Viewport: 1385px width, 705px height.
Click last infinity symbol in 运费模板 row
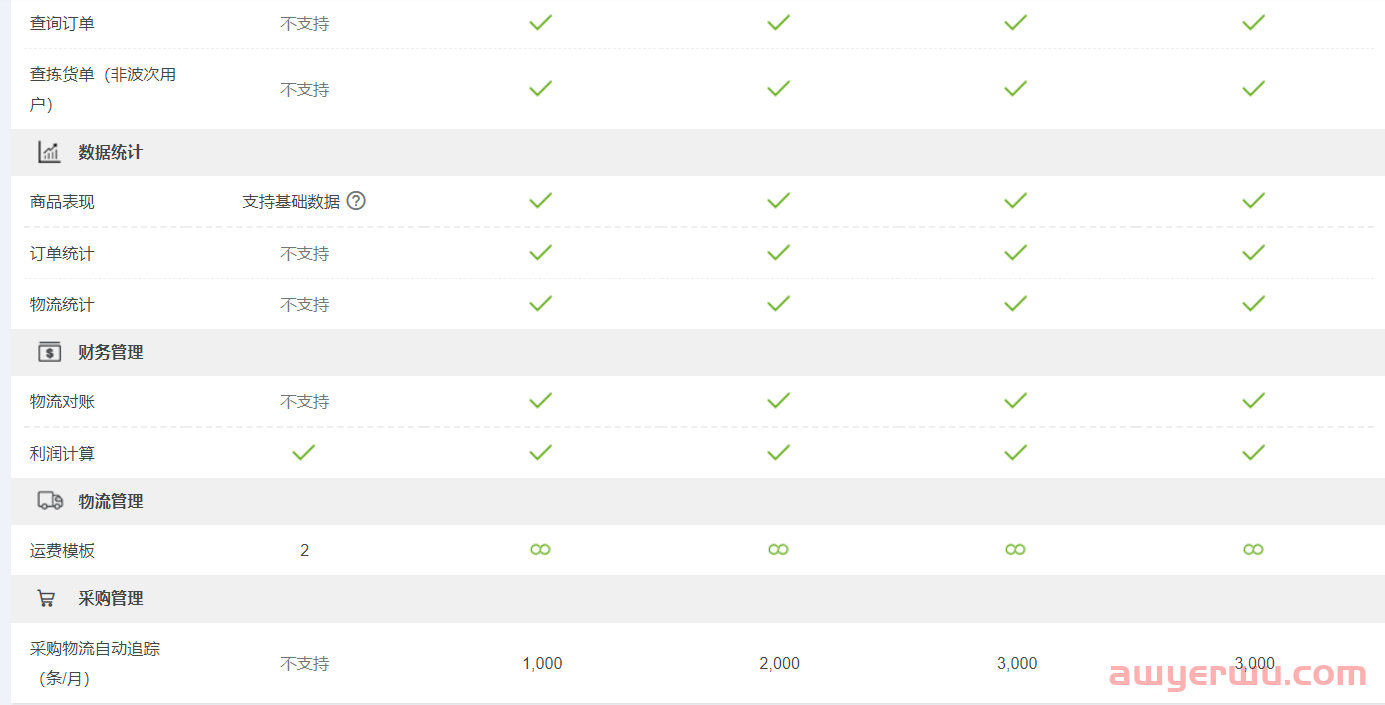click(1253, 550)
